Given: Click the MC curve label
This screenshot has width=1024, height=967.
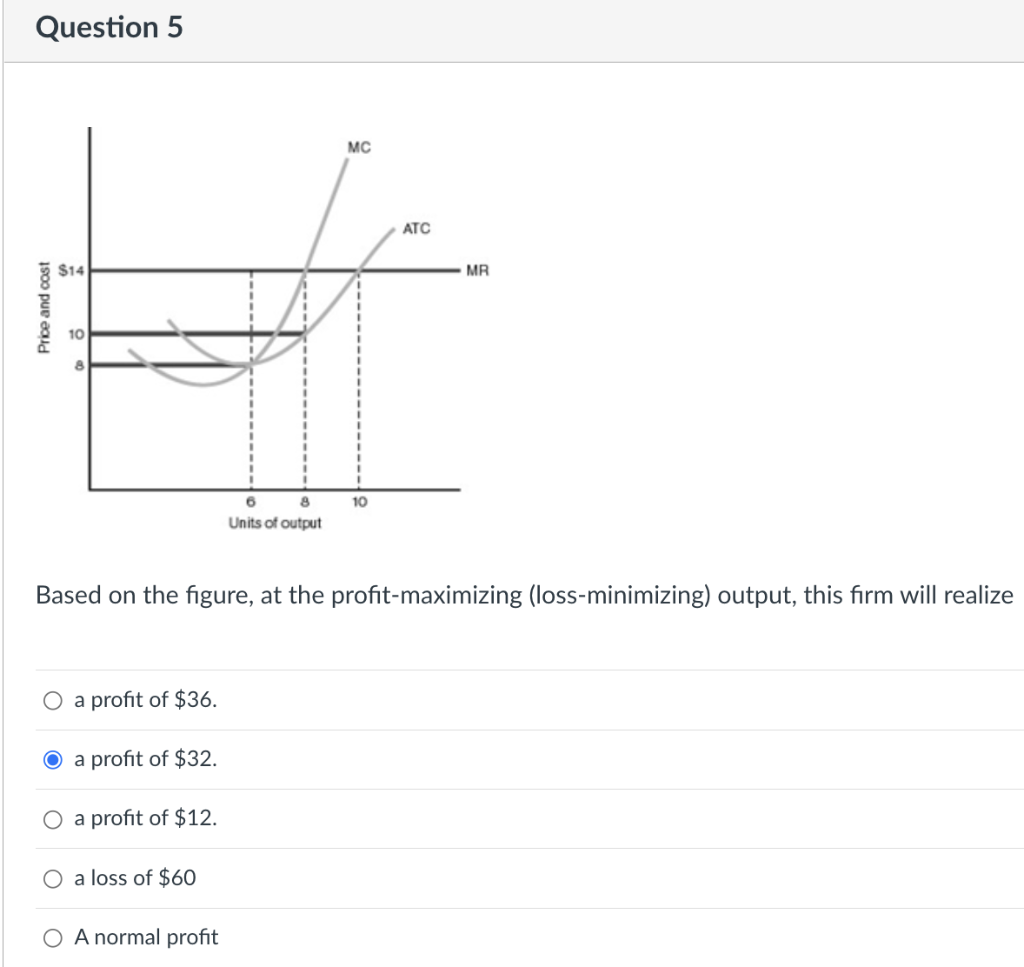Looking at the screenshot, I should (358, 146).
